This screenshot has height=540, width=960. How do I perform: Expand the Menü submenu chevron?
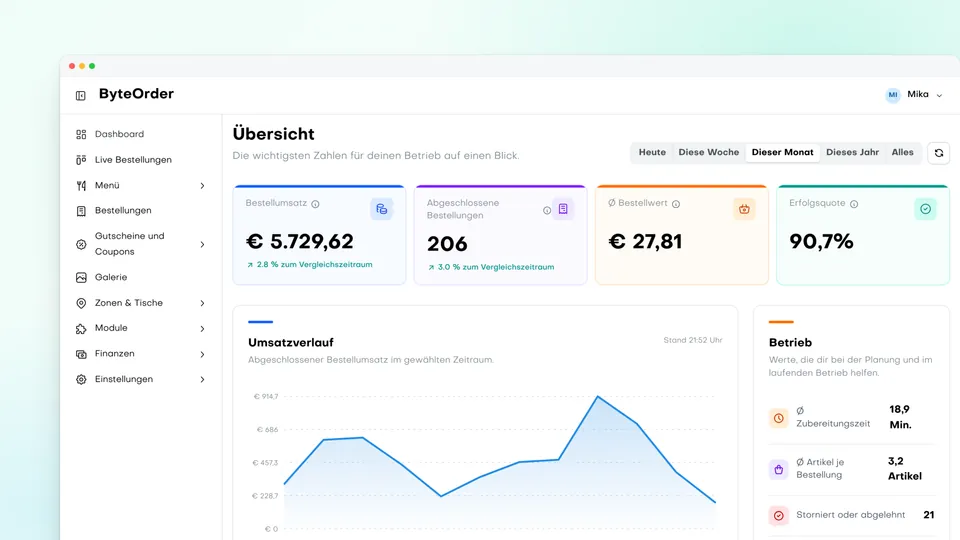pos(202,186)
